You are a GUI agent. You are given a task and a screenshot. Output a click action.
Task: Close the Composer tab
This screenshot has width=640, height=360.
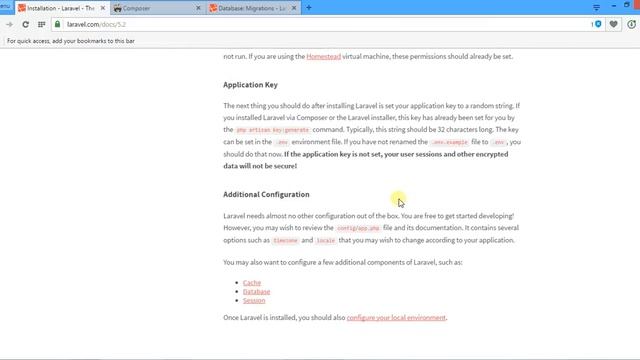tap(198, 8)
